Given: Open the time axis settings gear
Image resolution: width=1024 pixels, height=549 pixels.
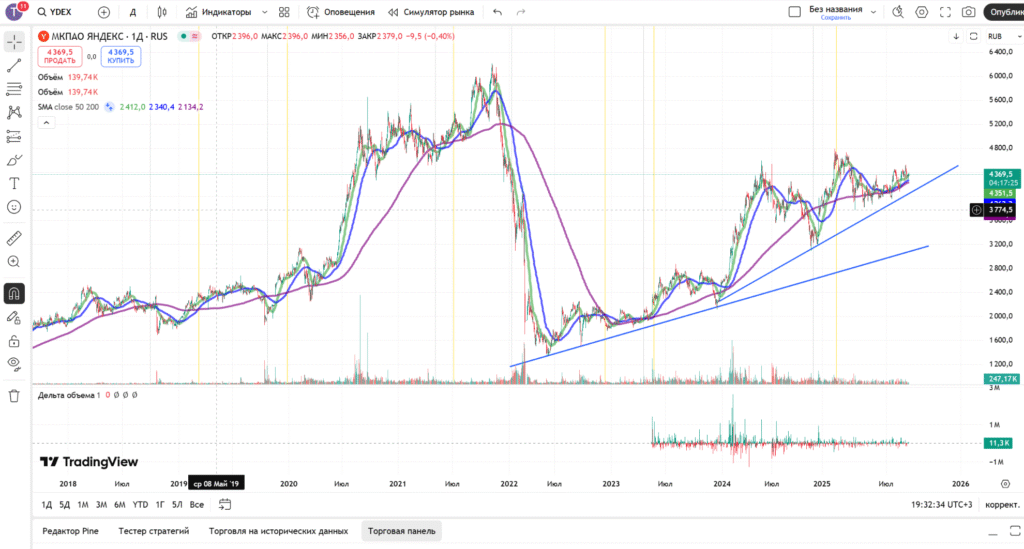Looking at the screenshot, I should (1005, 484).
